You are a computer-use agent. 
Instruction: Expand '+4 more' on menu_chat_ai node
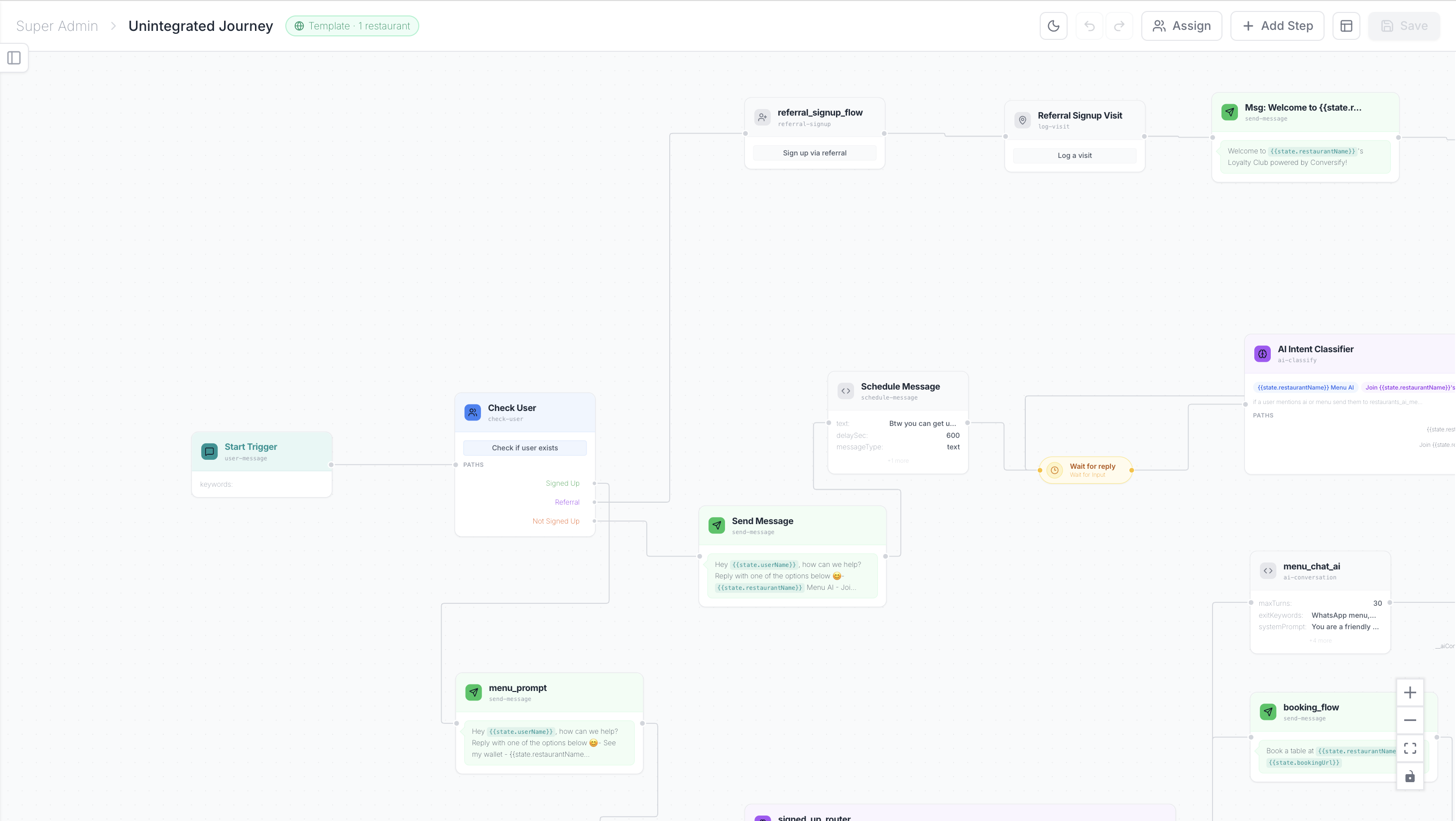pos(1321,640)
